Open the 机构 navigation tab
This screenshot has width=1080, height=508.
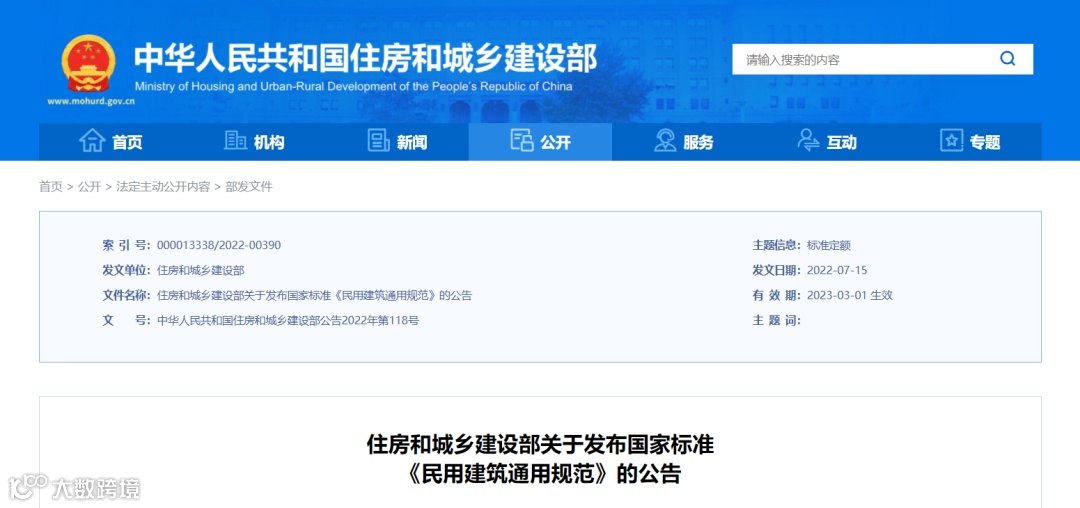253,142
